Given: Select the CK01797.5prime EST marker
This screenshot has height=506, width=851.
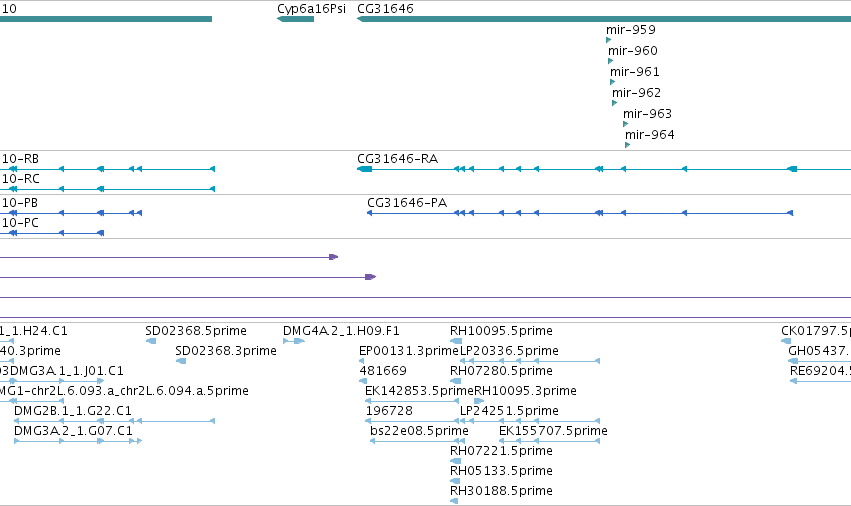Looking at the screenshot, I should (786, 341).
